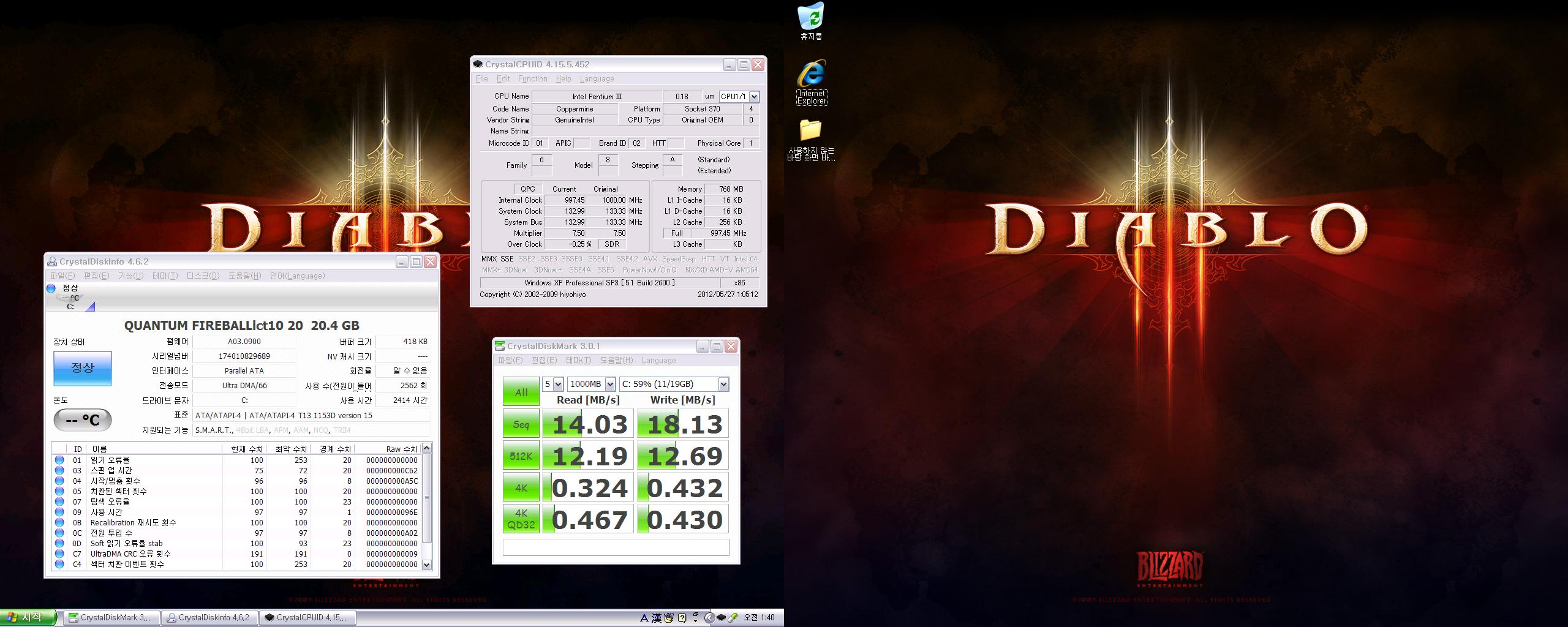Click status orb for attribute 04 start/stop count
Screen dimensions: 1568x627
tap(59, 481)
